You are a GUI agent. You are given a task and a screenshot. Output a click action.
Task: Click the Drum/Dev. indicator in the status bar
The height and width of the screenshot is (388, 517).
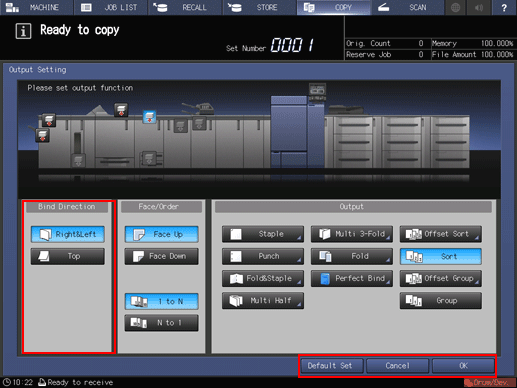[489, 382]
